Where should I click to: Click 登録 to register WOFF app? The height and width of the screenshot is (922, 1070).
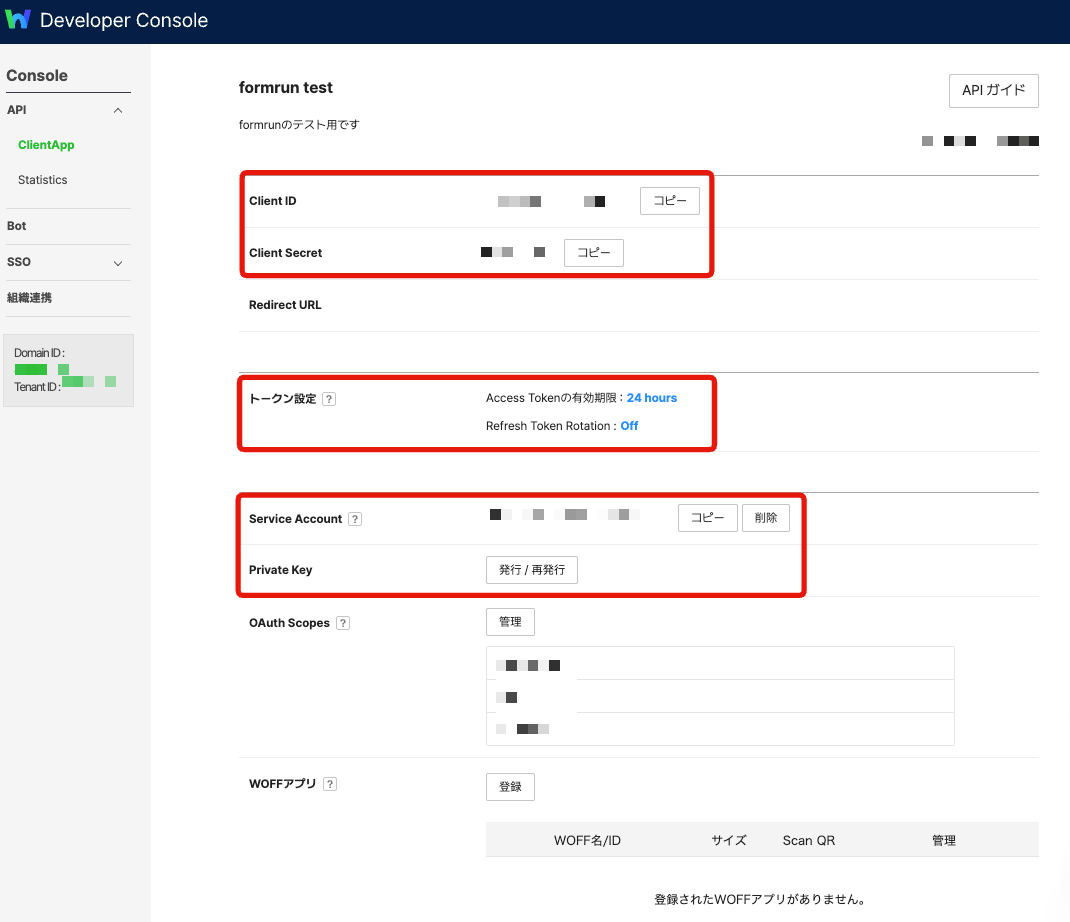click(x=510, y=787)
